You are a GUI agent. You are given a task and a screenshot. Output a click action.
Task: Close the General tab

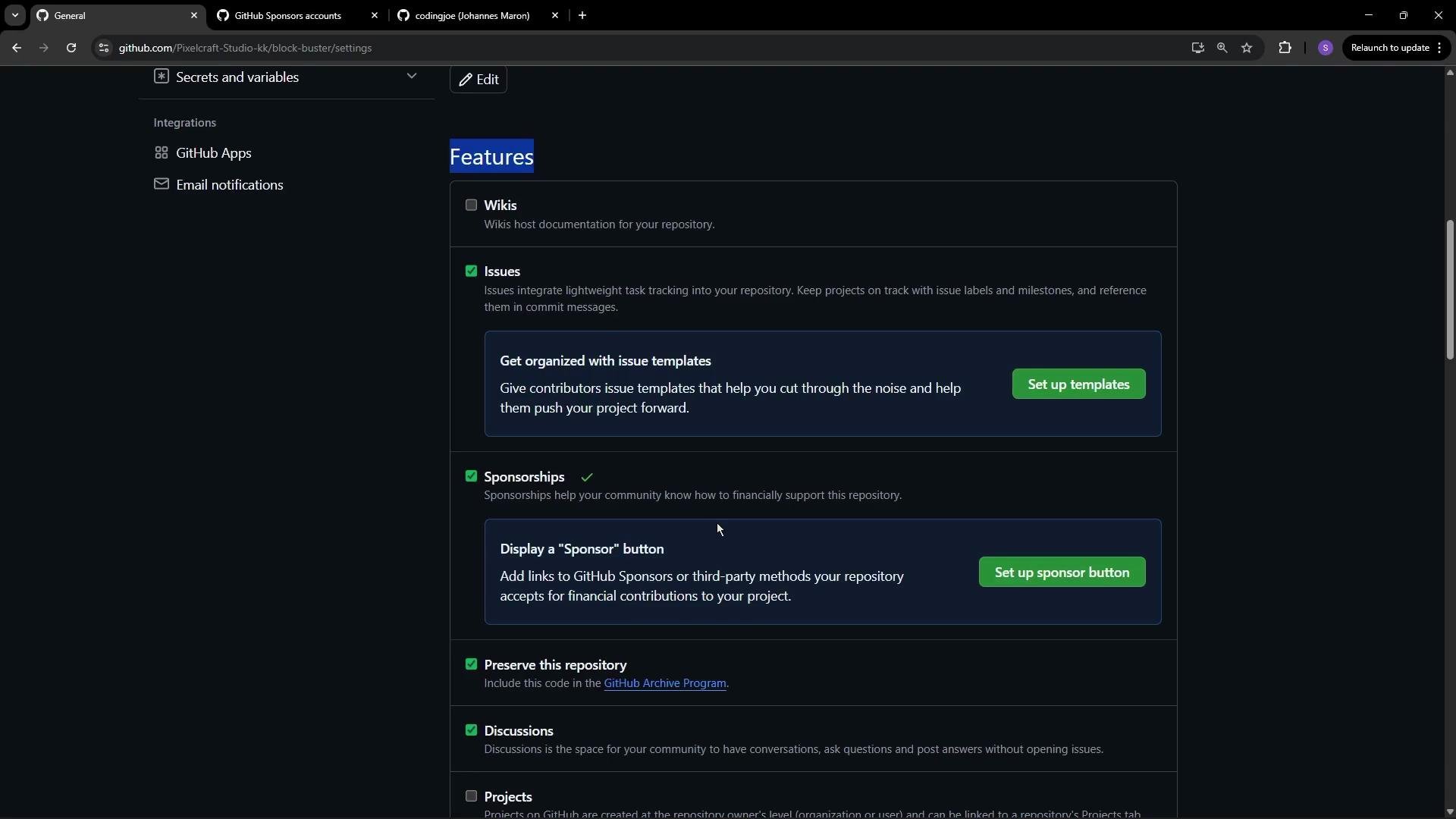(194, 15)
